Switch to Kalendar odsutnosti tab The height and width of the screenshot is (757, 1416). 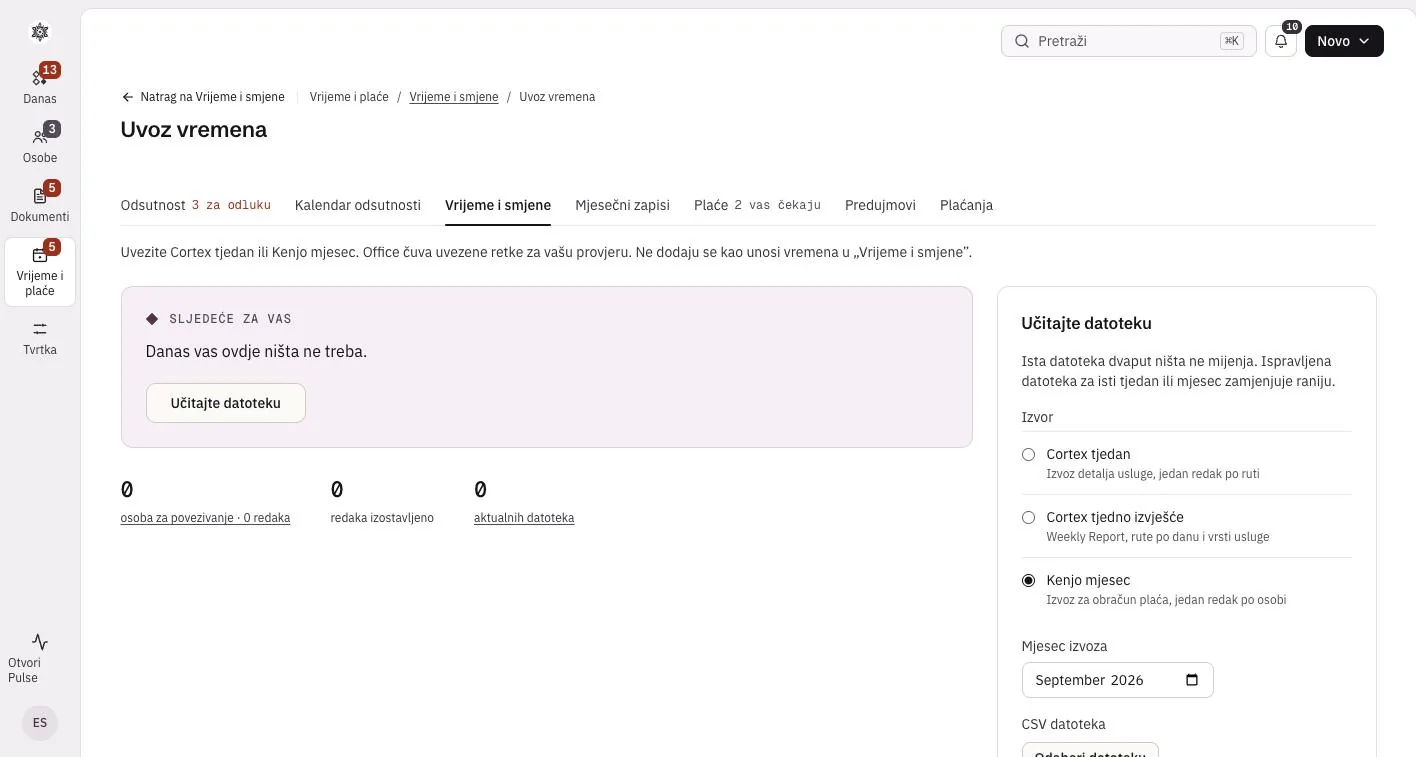358,205
